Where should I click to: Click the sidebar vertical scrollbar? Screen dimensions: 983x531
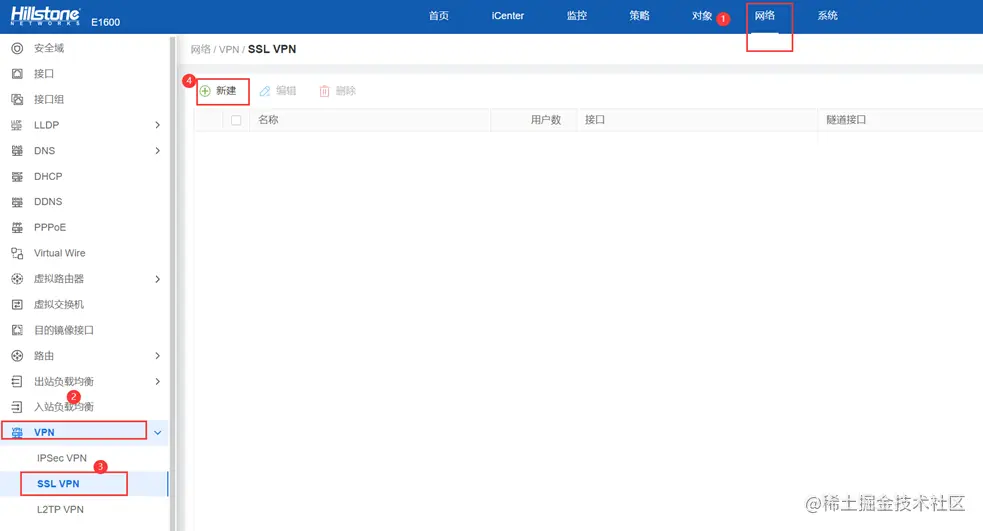(172, 282)
